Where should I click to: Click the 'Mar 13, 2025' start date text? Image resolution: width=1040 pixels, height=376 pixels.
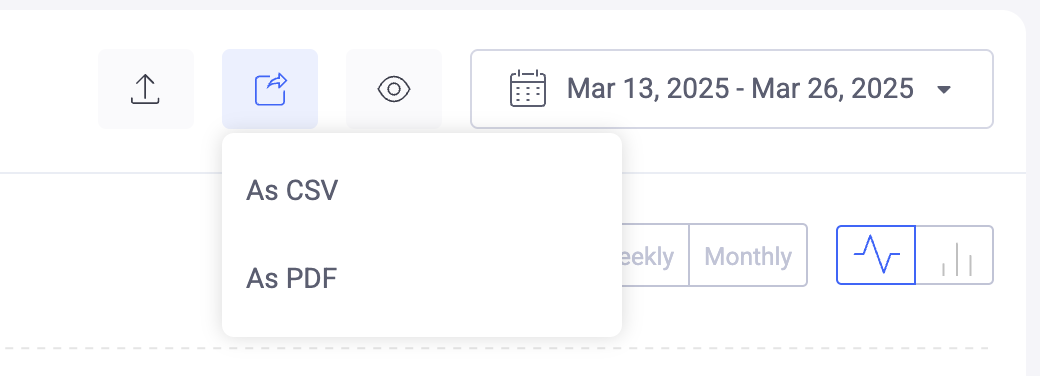tap(647, 89)
